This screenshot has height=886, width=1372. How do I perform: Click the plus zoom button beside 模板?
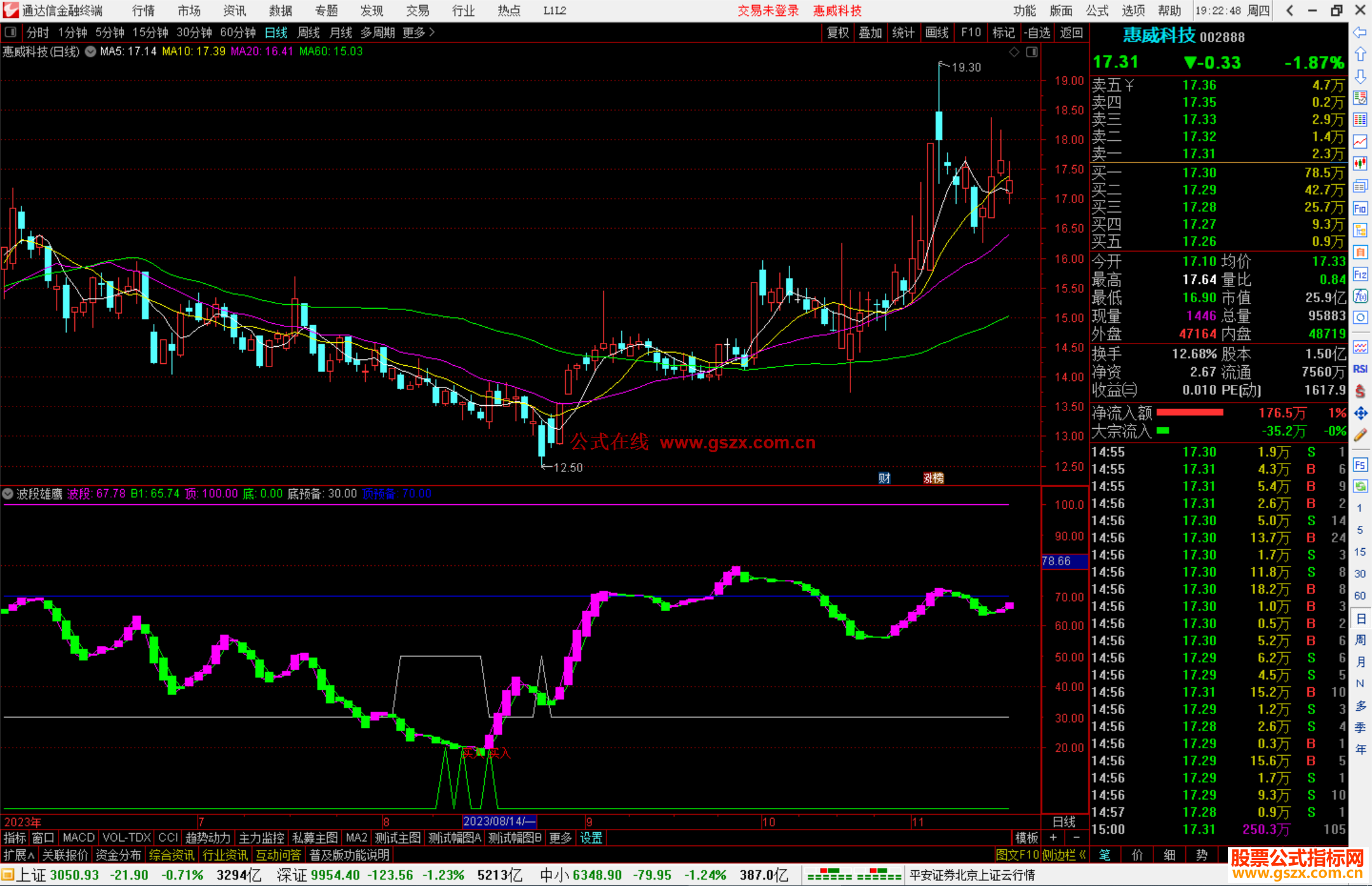(x=1053, y=838)
